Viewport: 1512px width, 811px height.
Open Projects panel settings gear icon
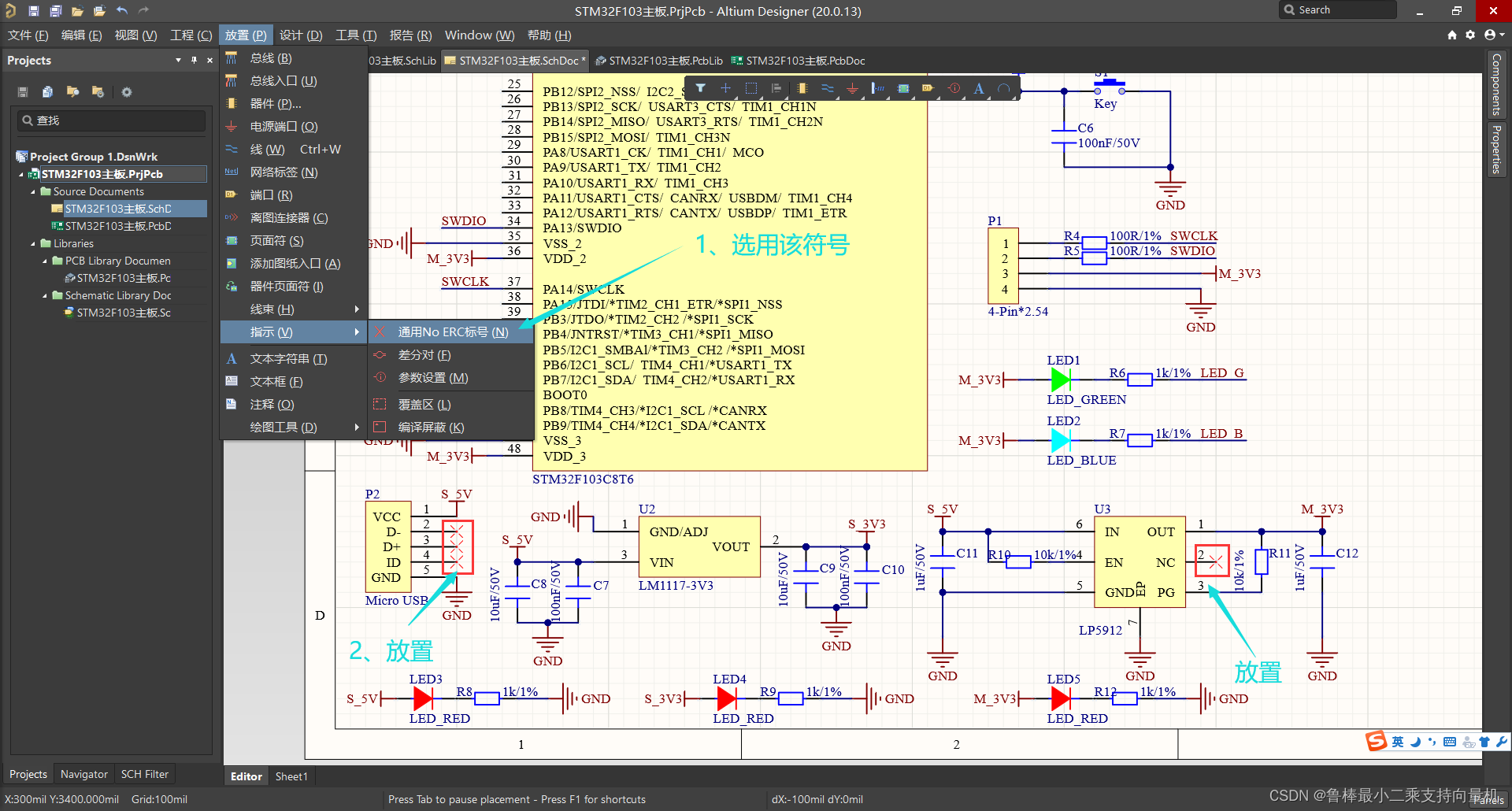click(126, 92)
